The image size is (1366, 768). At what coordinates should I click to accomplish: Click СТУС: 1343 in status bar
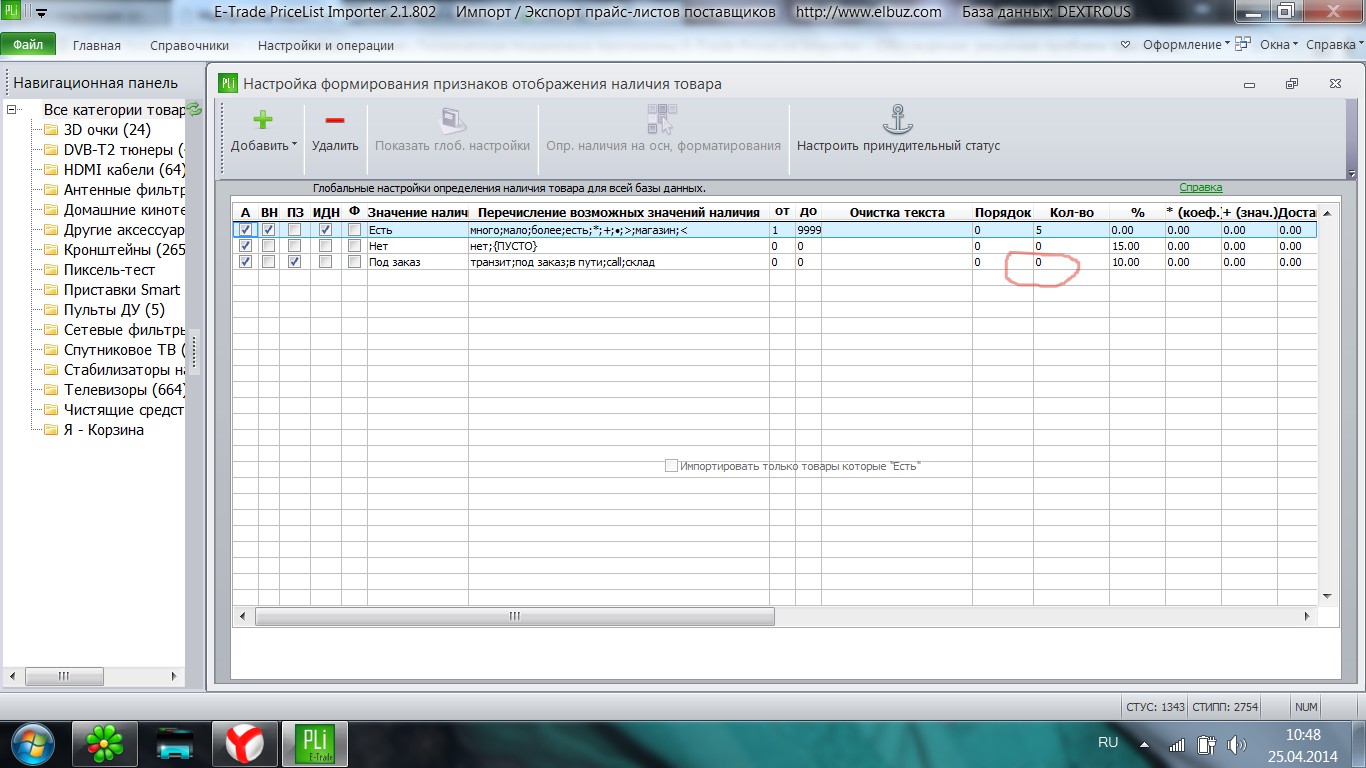(x=1155, y=707)
